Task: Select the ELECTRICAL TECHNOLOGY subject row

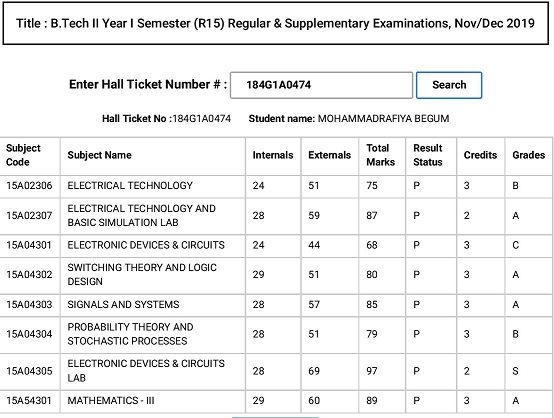Action: 276,186
